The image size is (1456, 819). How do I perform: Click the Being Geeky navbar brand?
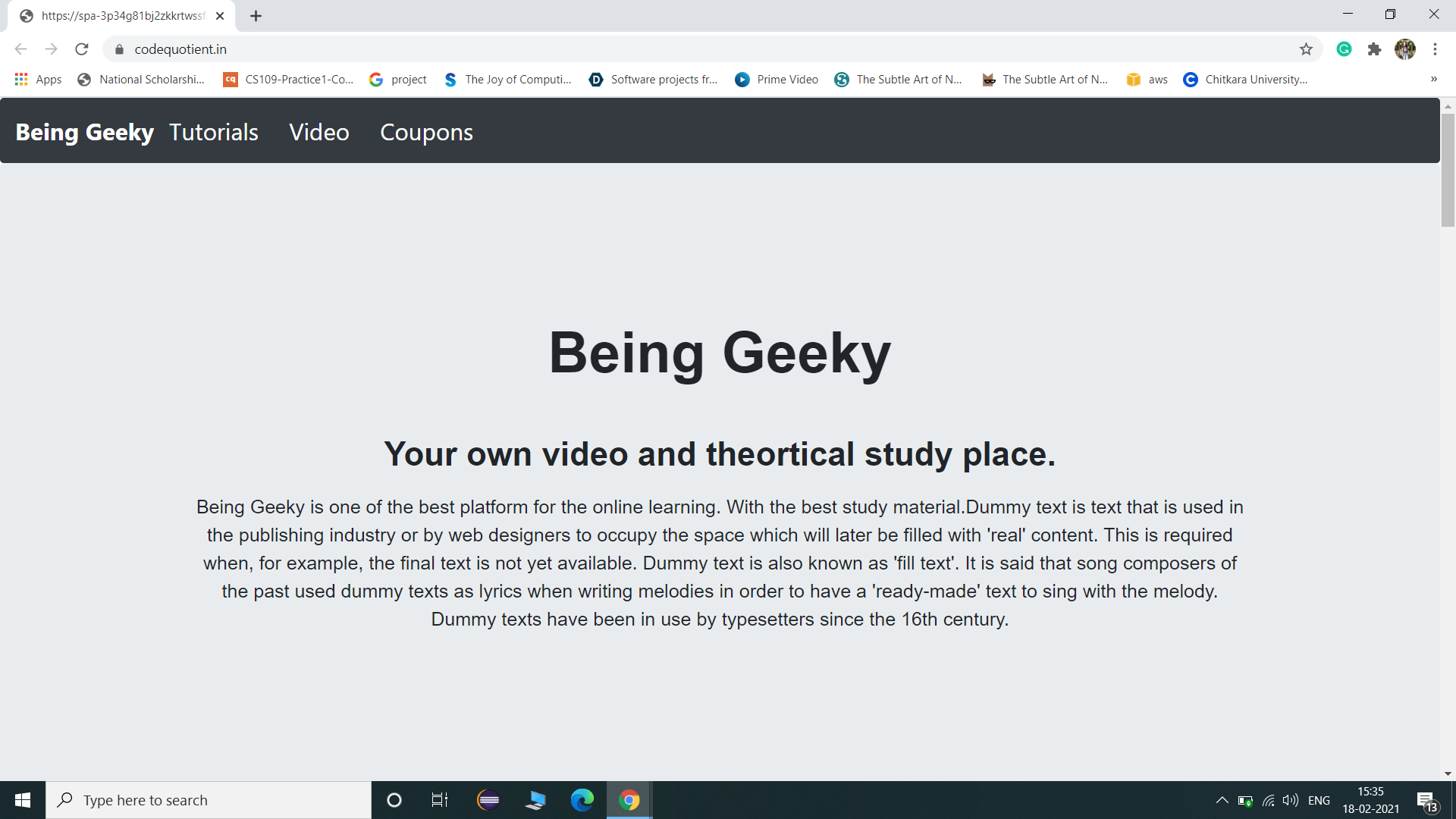[85, 132]
